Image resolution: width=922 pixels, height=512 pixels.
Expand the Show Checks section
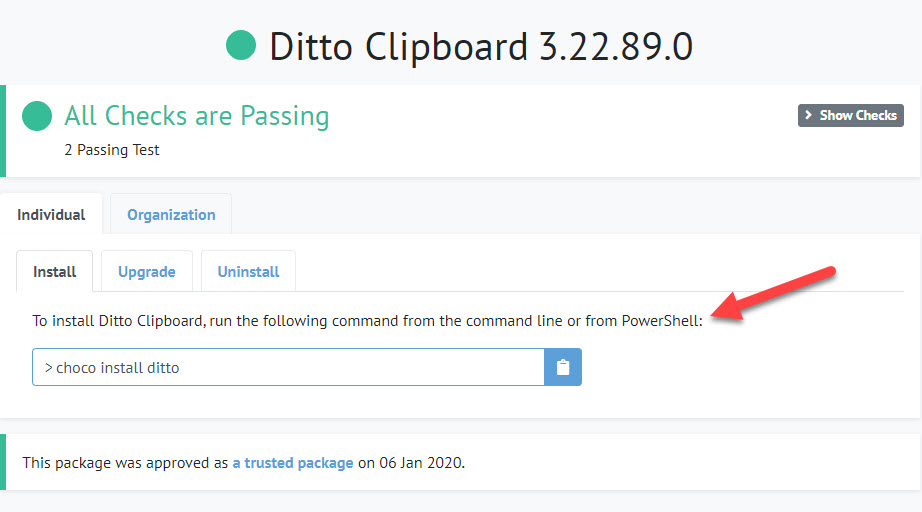coord(850,115)
